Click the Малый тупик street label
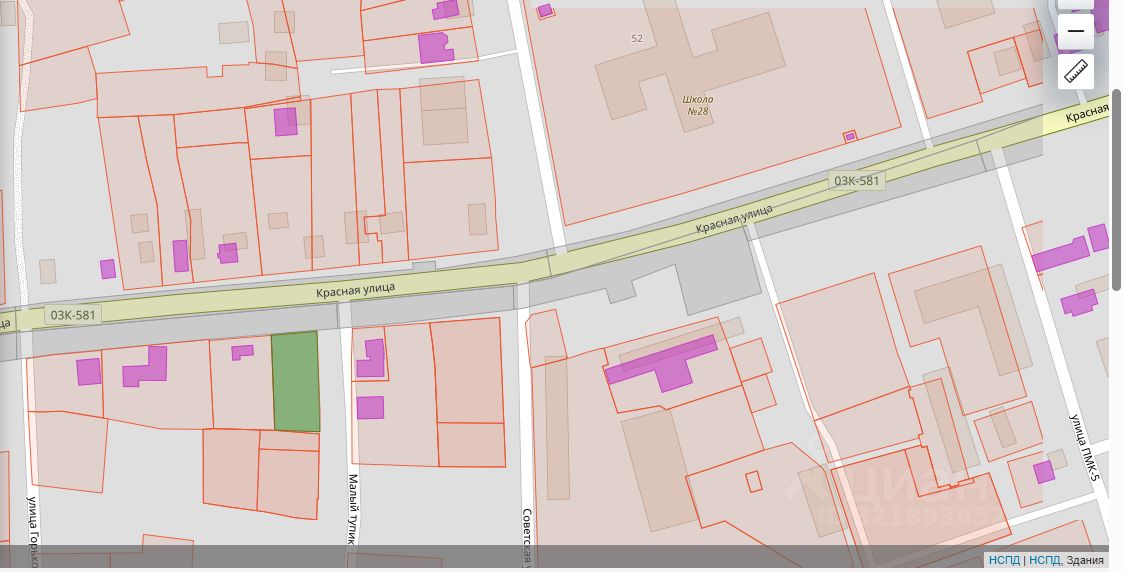1124x572 pixels. point(353,509)
